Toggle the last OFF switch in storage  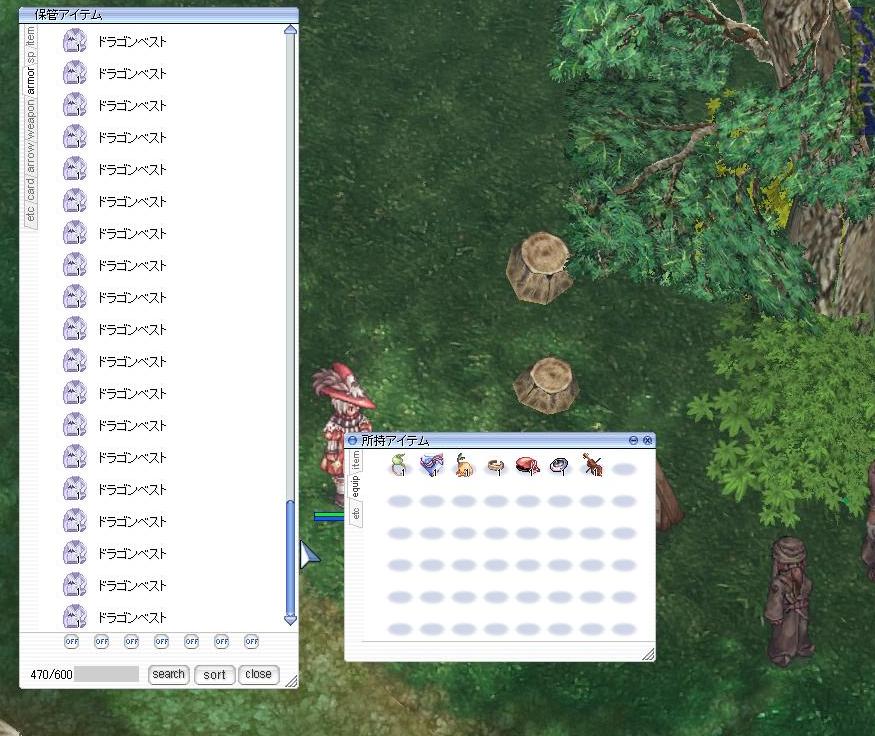pos(252,642)
